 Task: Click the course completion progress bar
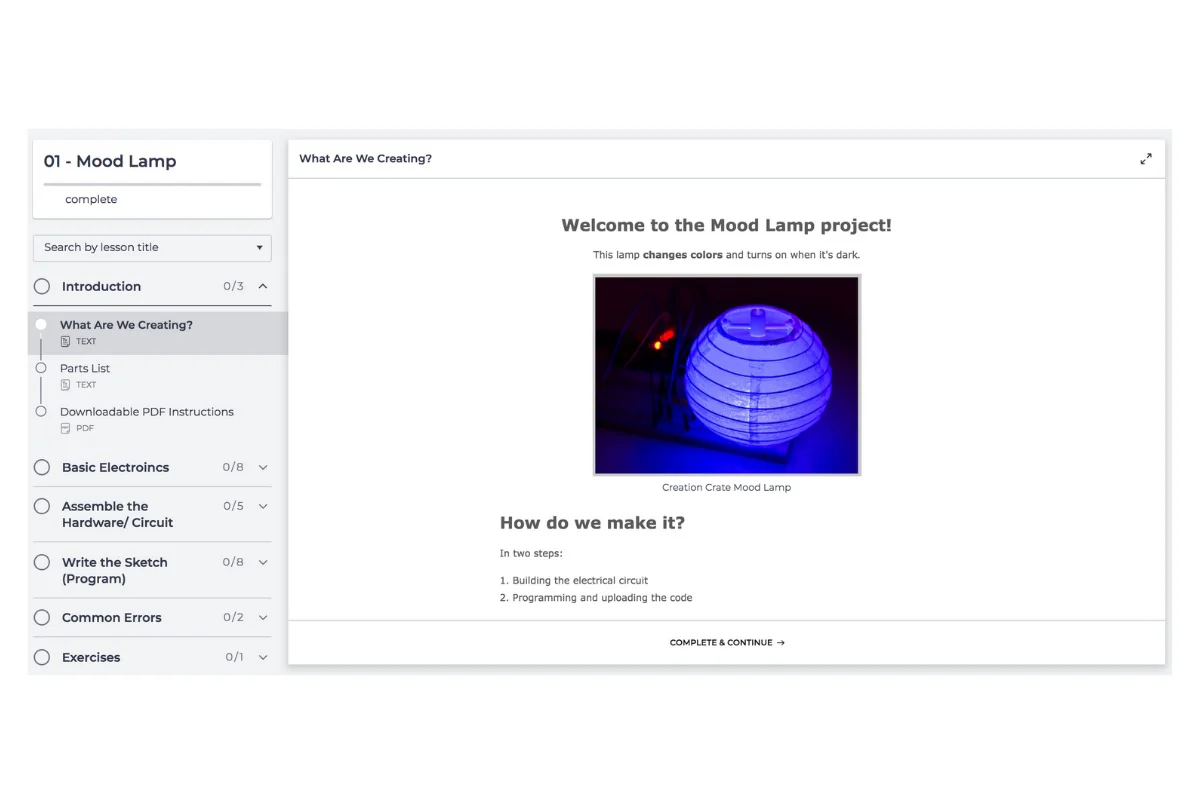(152, 184)
